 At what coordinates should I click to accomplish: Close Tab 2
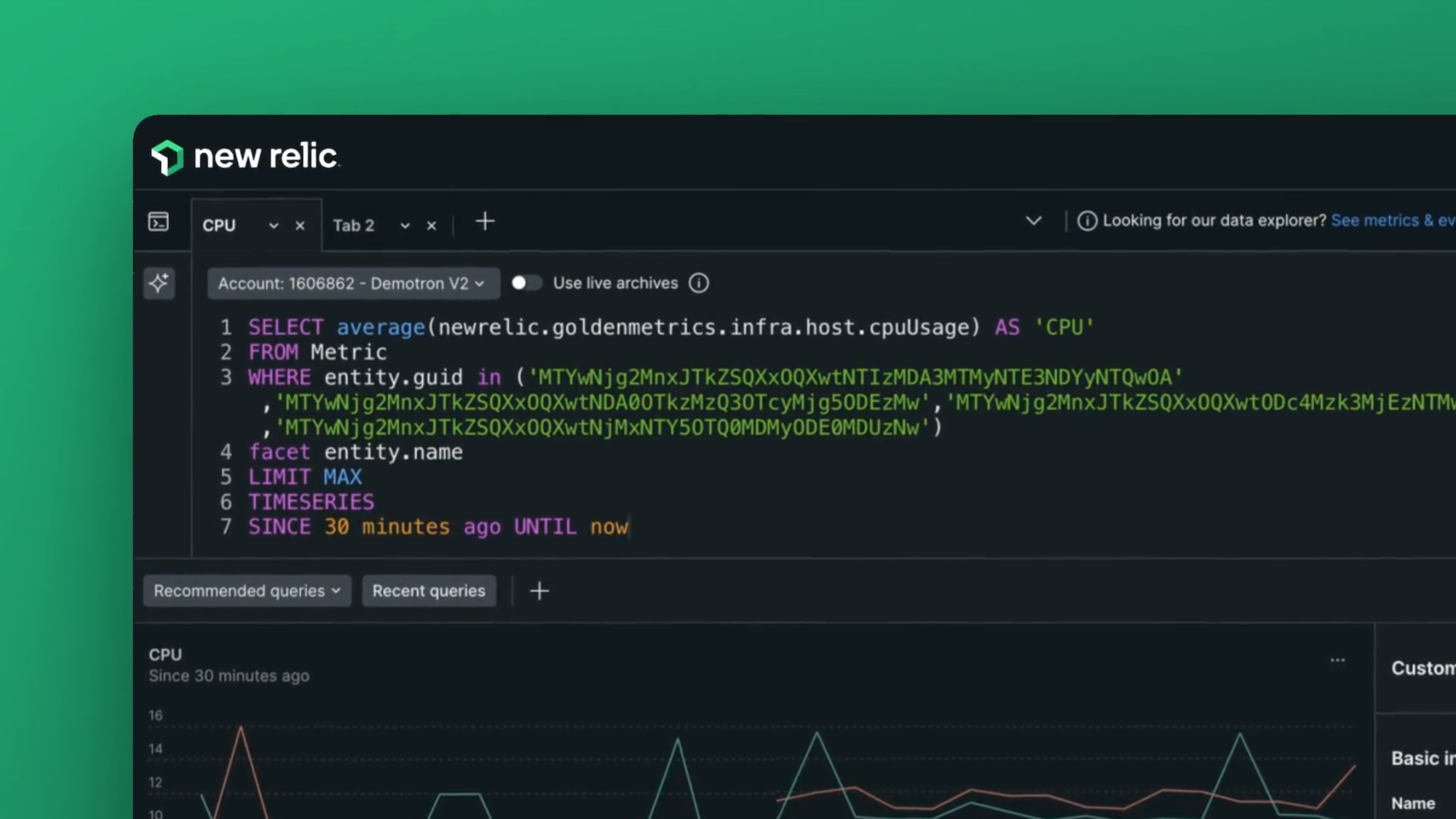point(432,226)
